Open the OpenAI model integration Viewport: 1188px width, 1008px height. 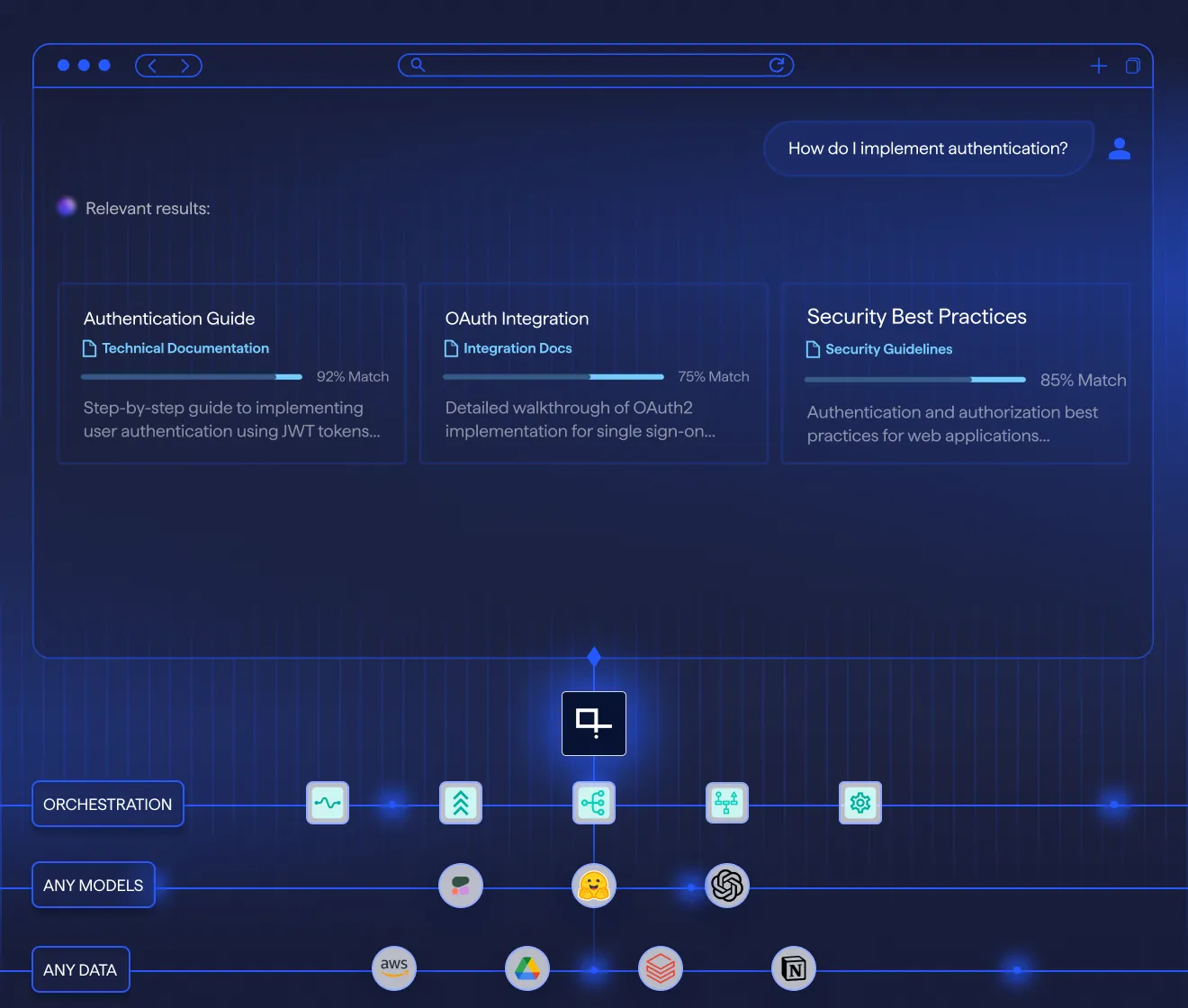tap(726, 886)
